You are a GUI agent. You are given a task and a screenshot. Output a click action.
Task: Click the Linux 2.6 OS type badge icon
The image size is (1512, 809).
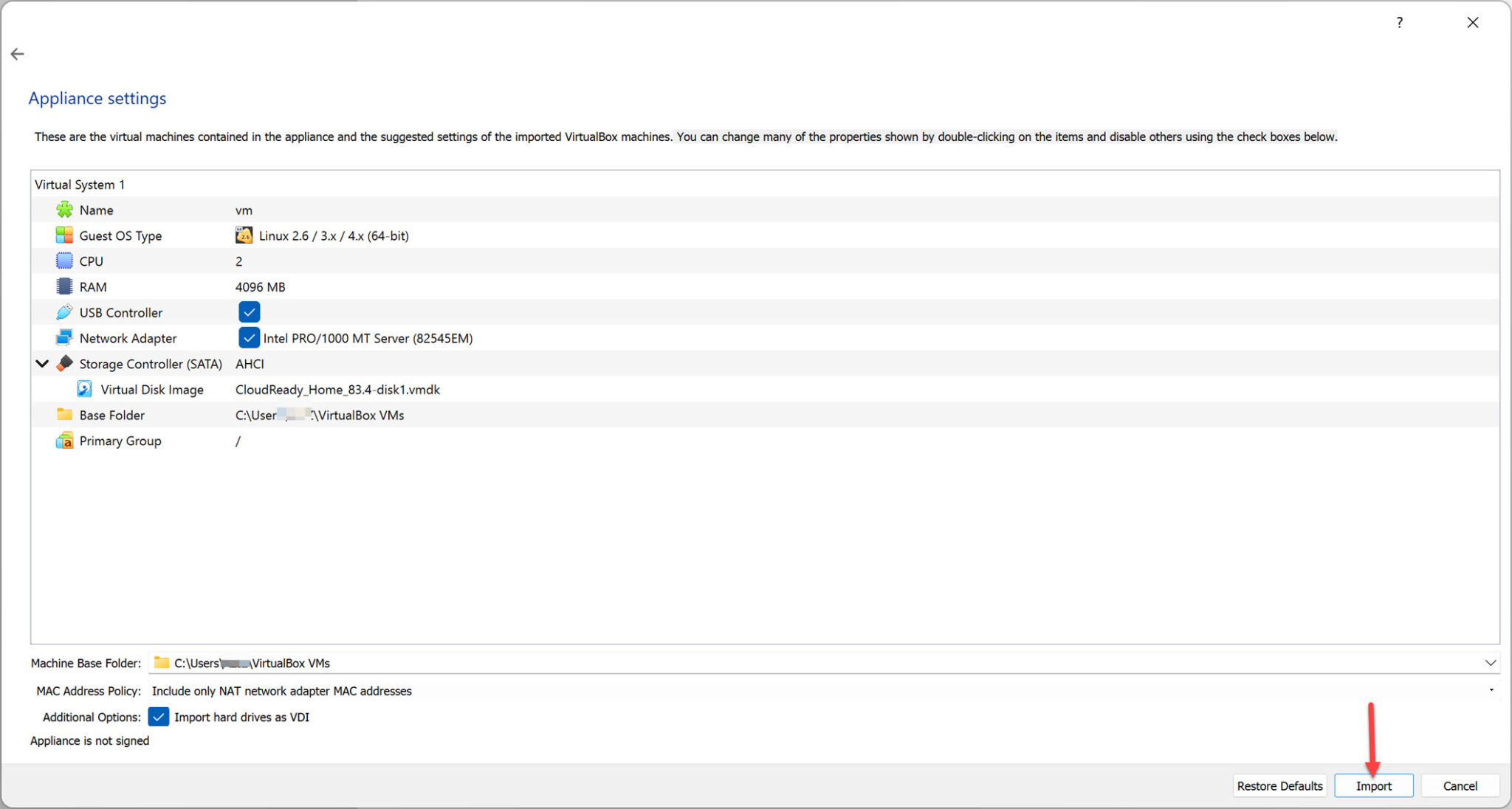pos(244,235)
